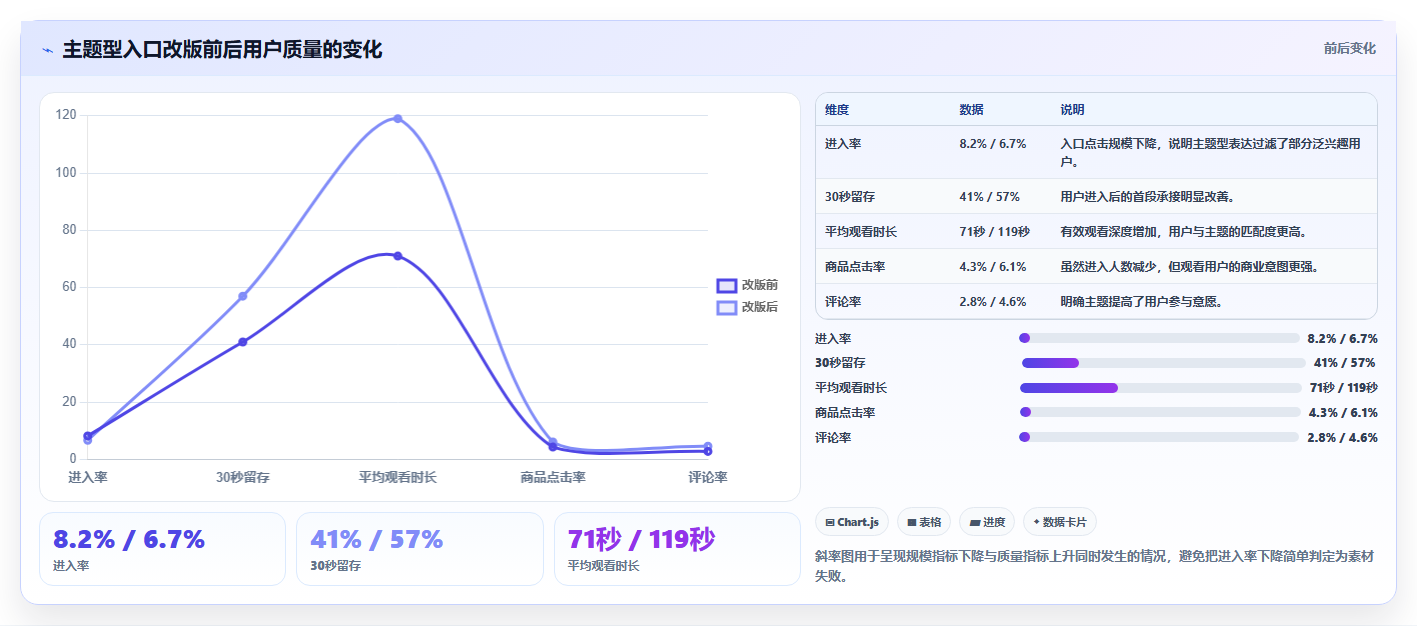Click table value 2.8% / 4.6%
The image size is (1417, 626).
993,301
